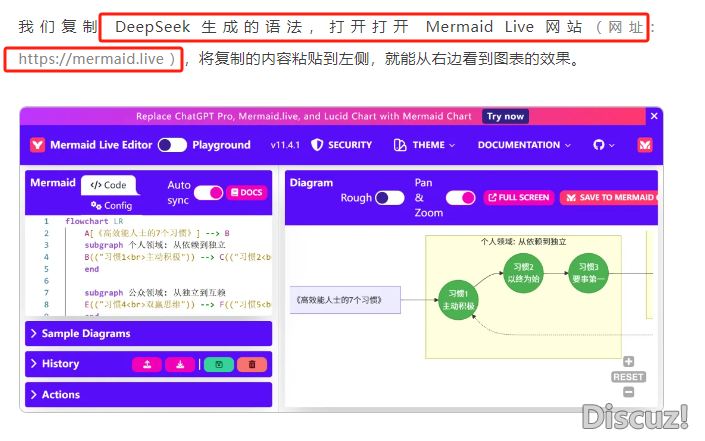Click the pink Mermaid Chart icon at far right
This screenshot has width=705, height=441.
[x=645, y=145]
